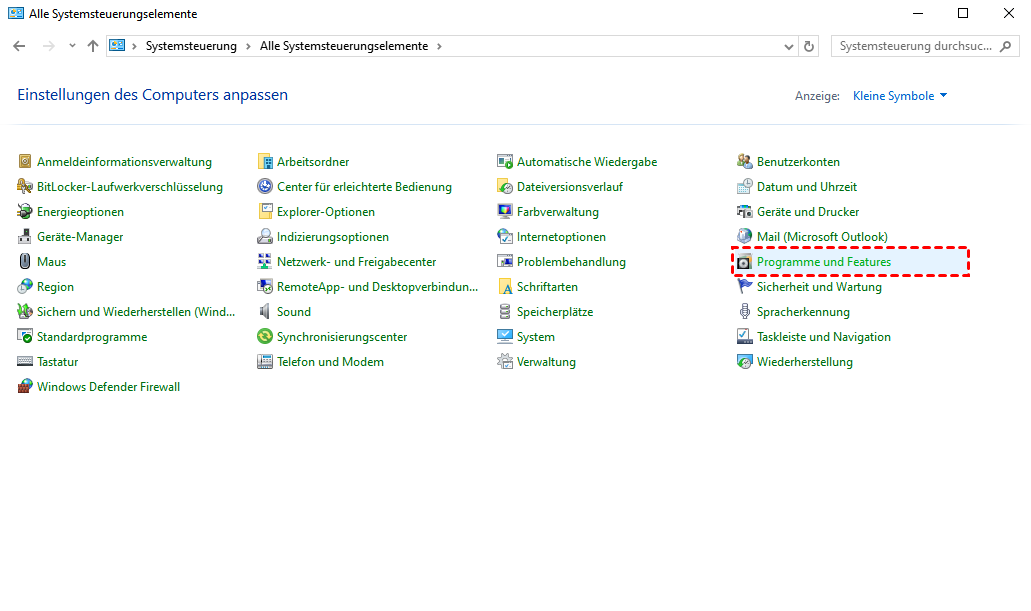Open the Farbverwaltung monitor icon
1031x611 pixels.
(x=505, y=212)
